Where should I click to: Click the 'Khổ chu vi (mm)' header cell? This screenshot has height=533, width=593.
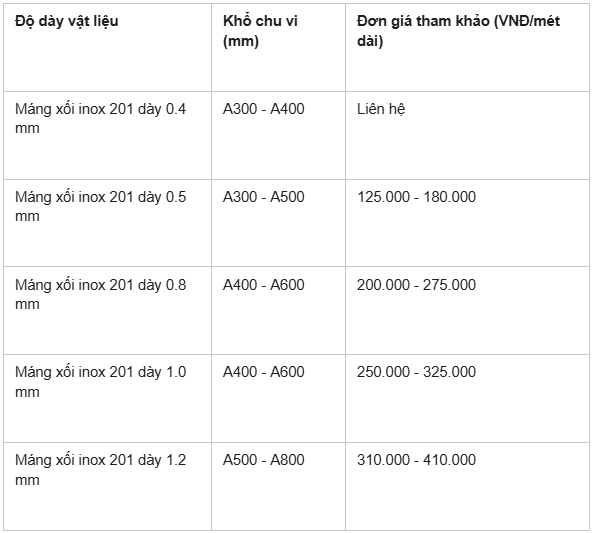tap(278, 48)
